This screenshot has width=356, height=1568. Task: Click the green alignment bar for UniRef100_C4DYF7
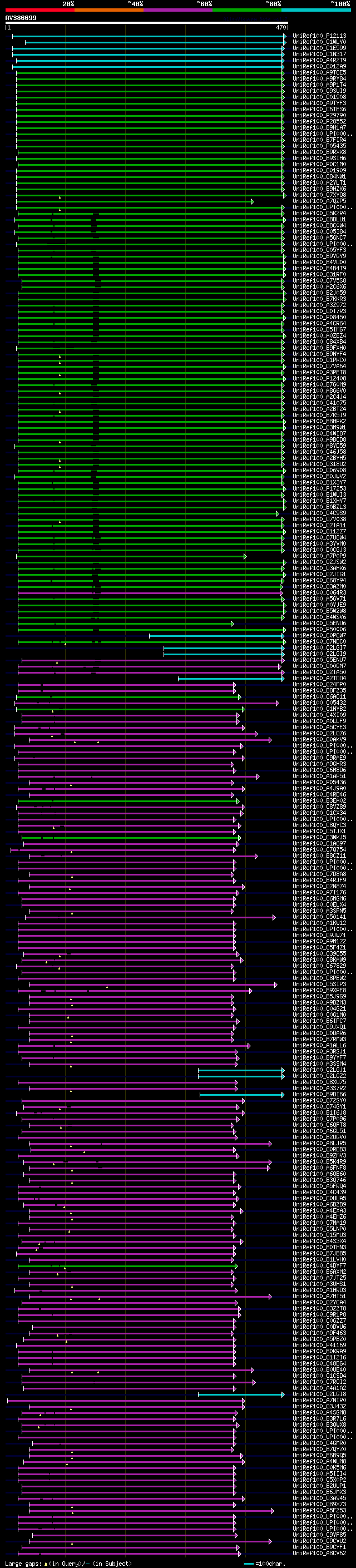point(127,1266)
